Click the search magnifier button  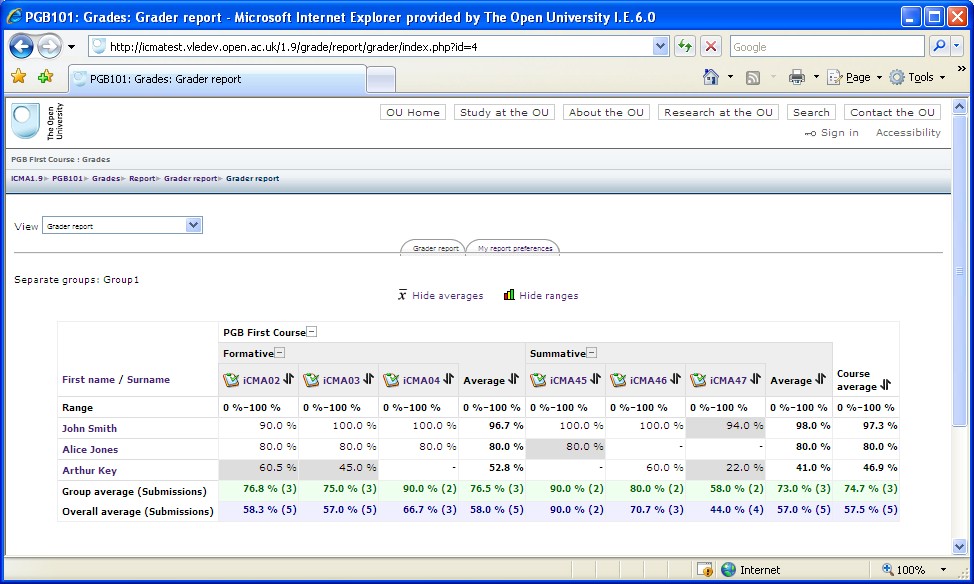pyautogui.click(x=939, y=47)
